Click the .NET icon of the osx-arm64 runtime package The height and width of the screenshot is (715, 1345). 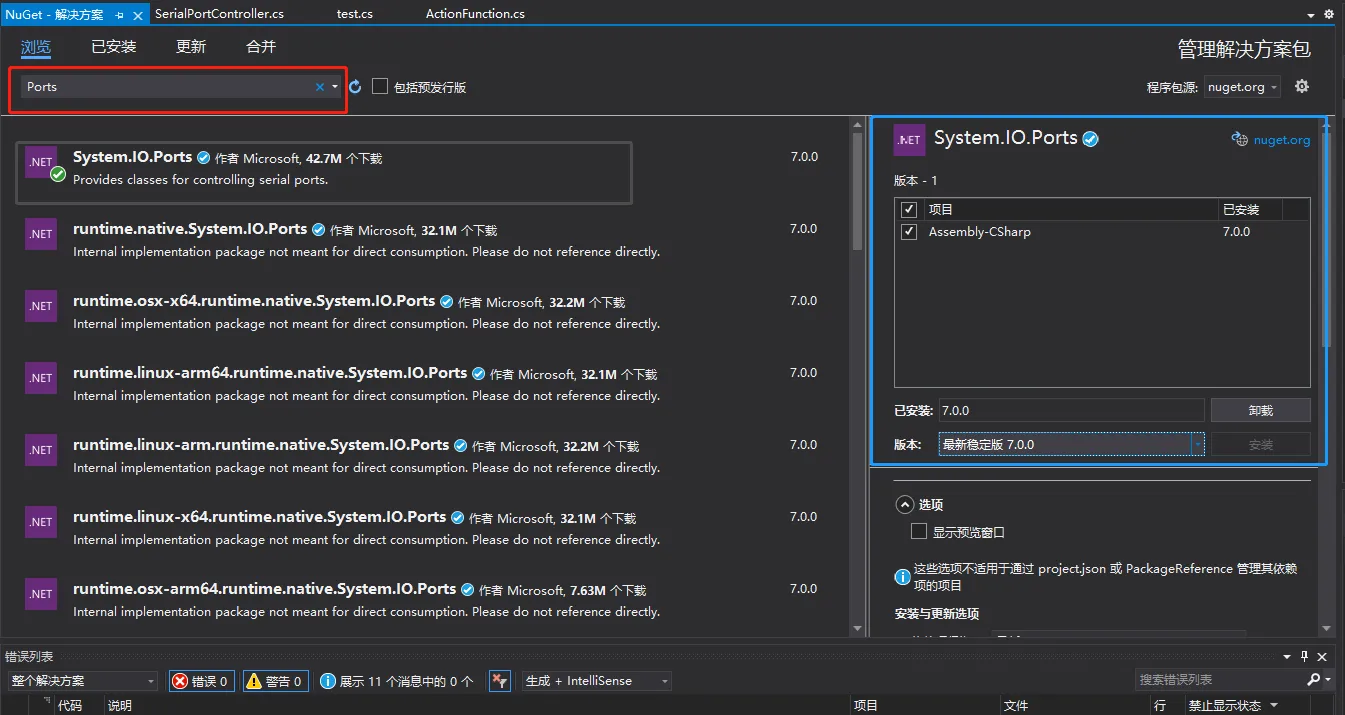pos(41,594)
